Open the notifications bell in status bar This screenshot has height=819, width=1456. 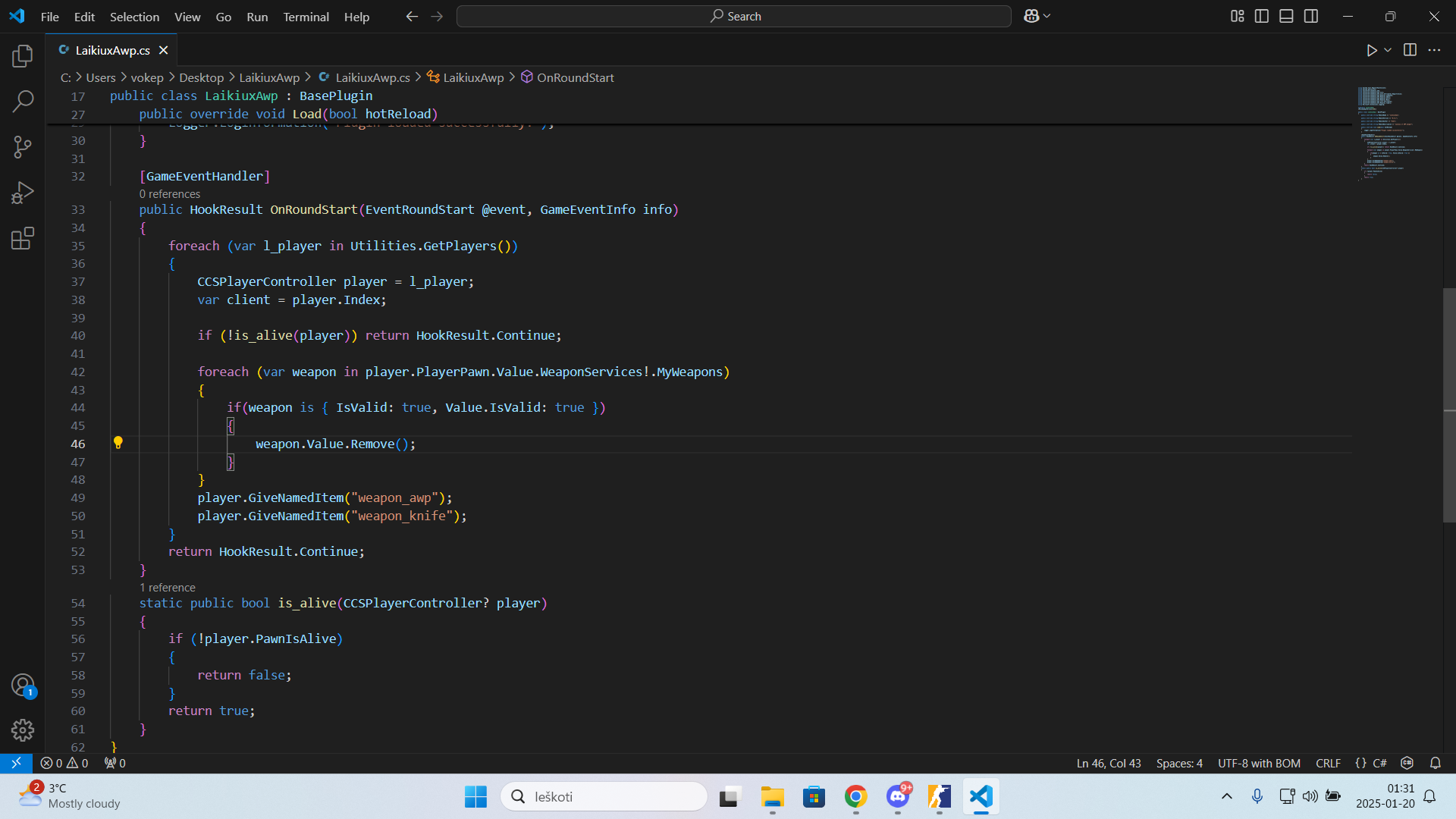point(1436,763)
